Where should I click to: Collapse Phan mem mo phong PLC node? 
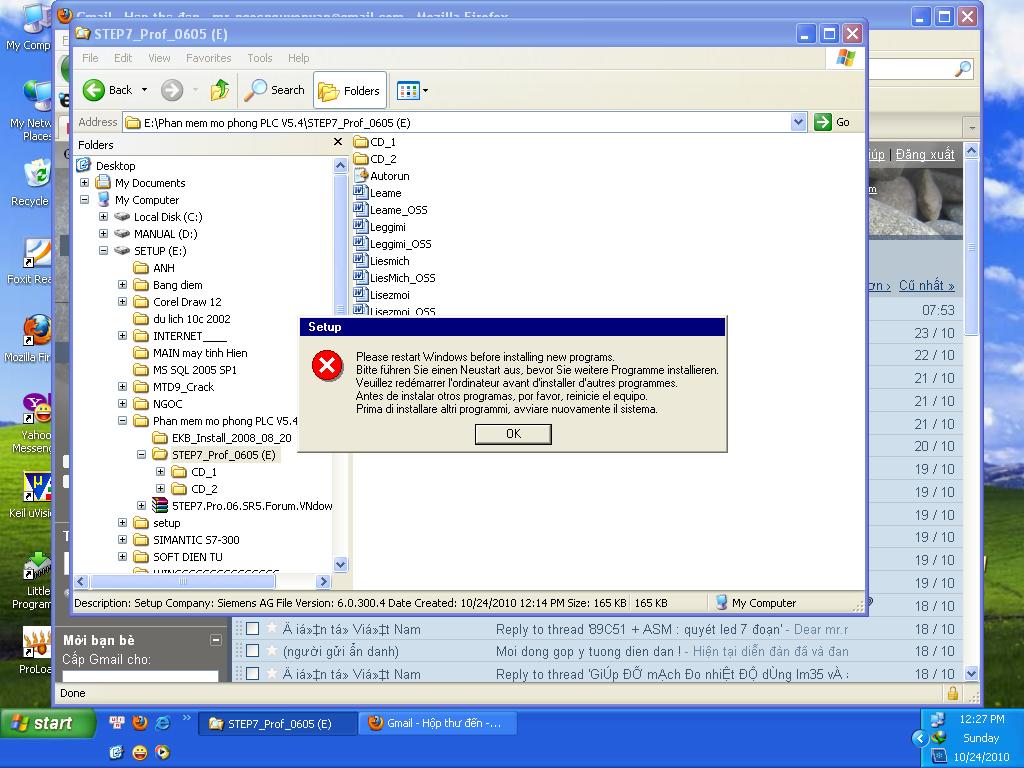pyautogui.click(x=122, y=421)
